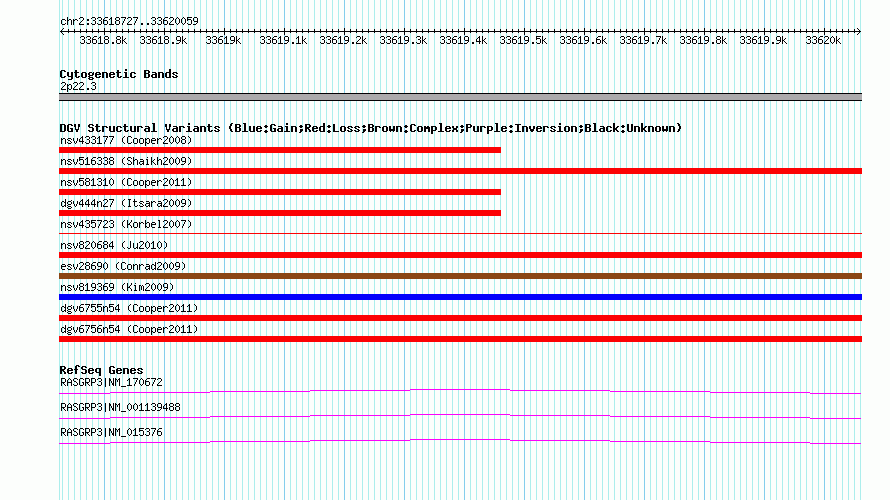Click the 2p22.3 band label

78,86
